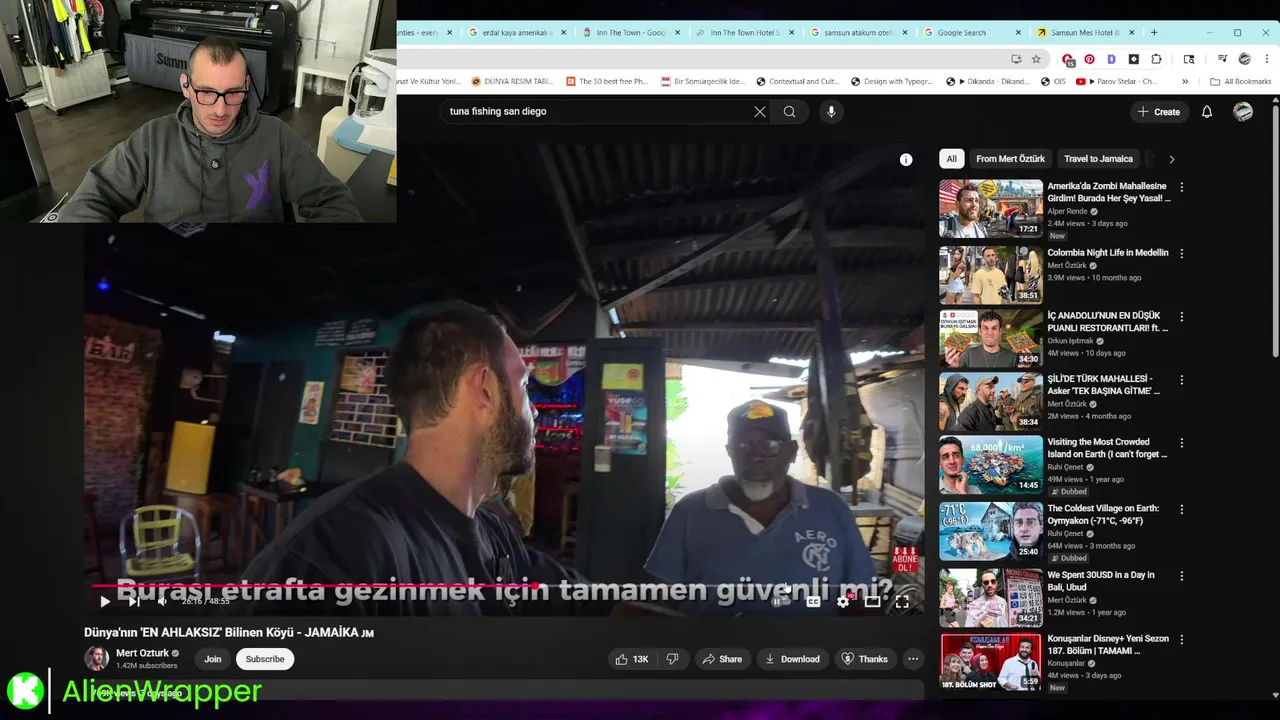Open the Coldest Village on Earth thumbnail
Image resolution: width=1280 pixels, height=720 pixels.
(991, 530)
